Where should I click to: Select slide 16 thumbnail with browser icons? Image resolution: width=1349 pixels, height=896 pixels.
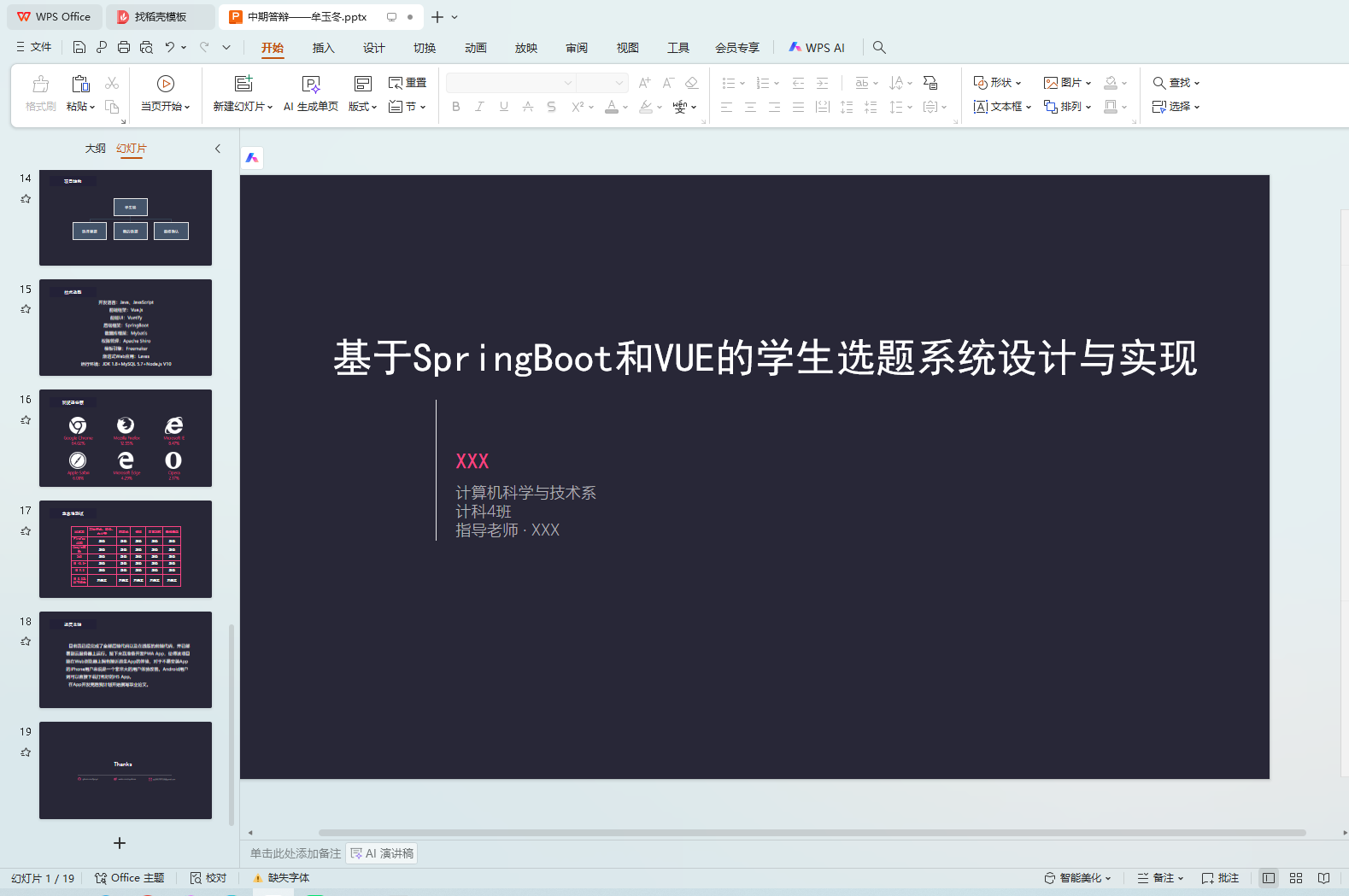126,438
